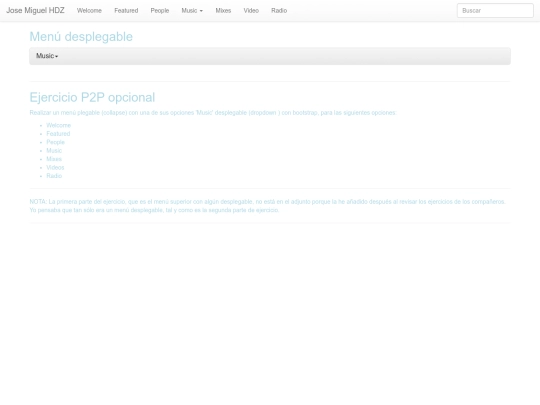Select Video in the navbar
The height and width of the screenshot is (405, 540).
[251, 11]
